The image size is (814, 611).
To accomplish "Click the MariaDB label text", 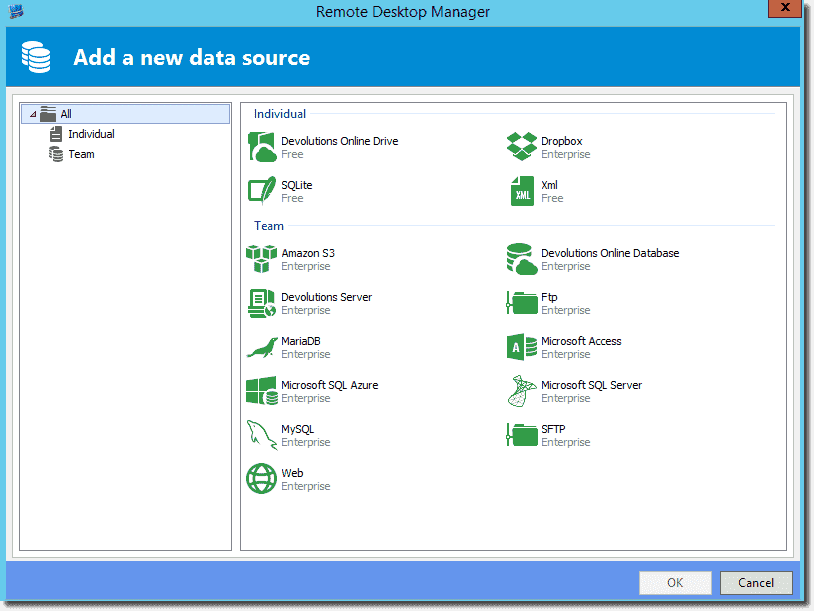I will click(x=301, y=342).
